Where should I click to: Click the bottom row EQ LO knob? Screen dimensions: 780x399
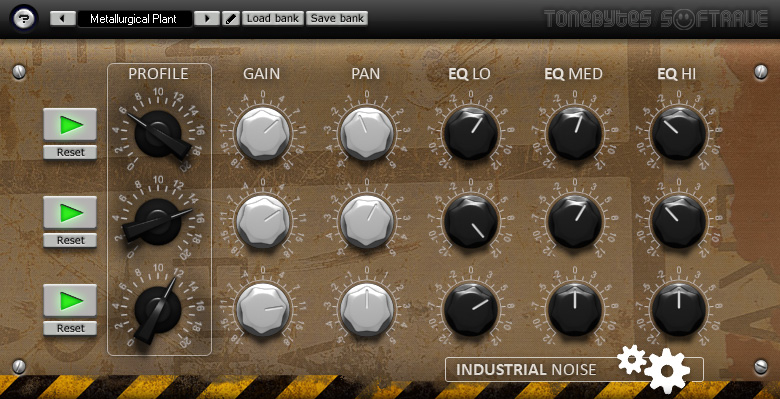(x=471, y=309)
